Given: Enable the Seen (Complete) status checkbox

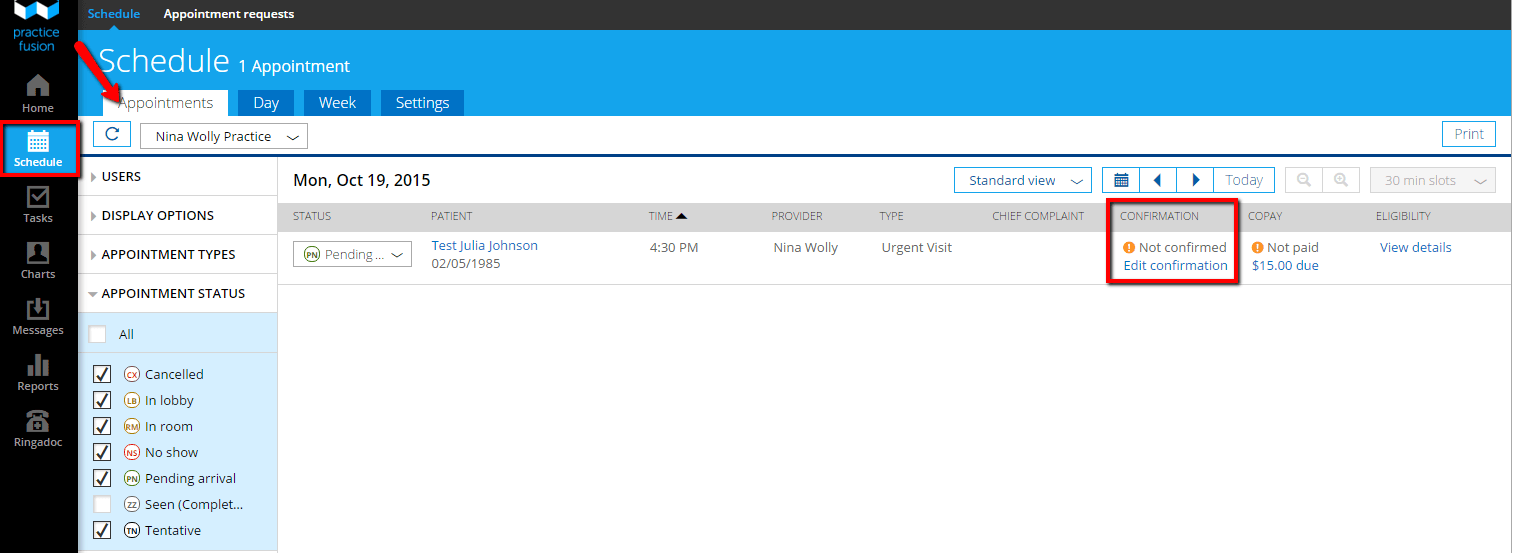Looking at the screenshot, I should [101, 504].
